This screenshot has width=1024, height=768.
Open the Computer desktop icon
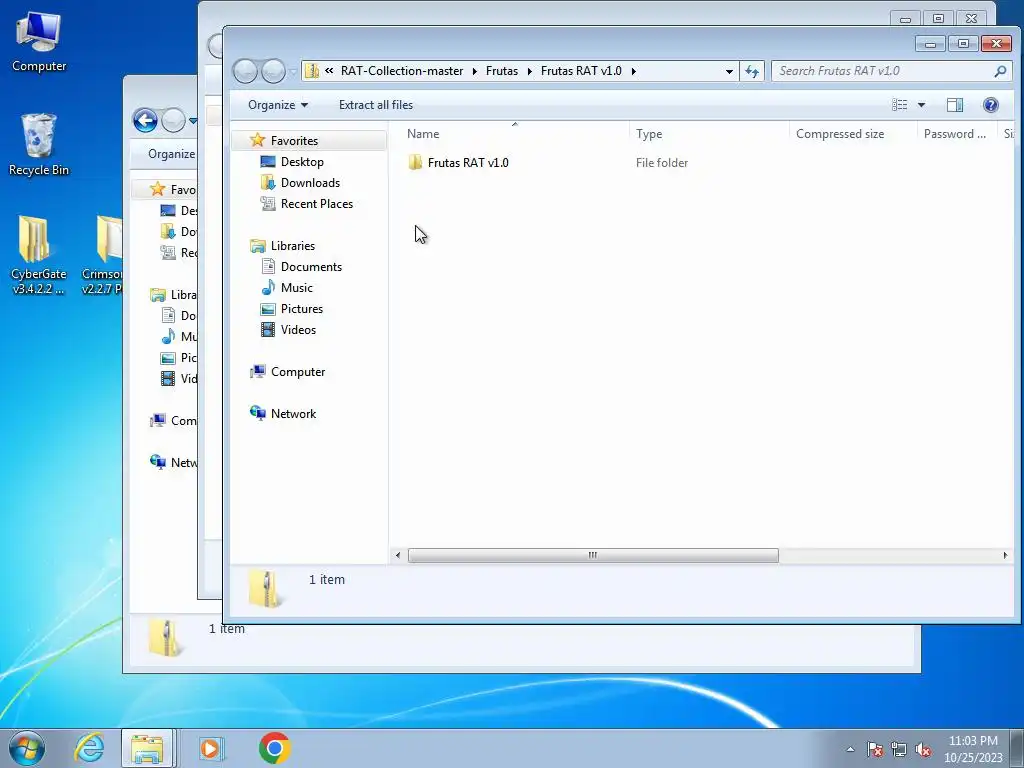(39, 41)
